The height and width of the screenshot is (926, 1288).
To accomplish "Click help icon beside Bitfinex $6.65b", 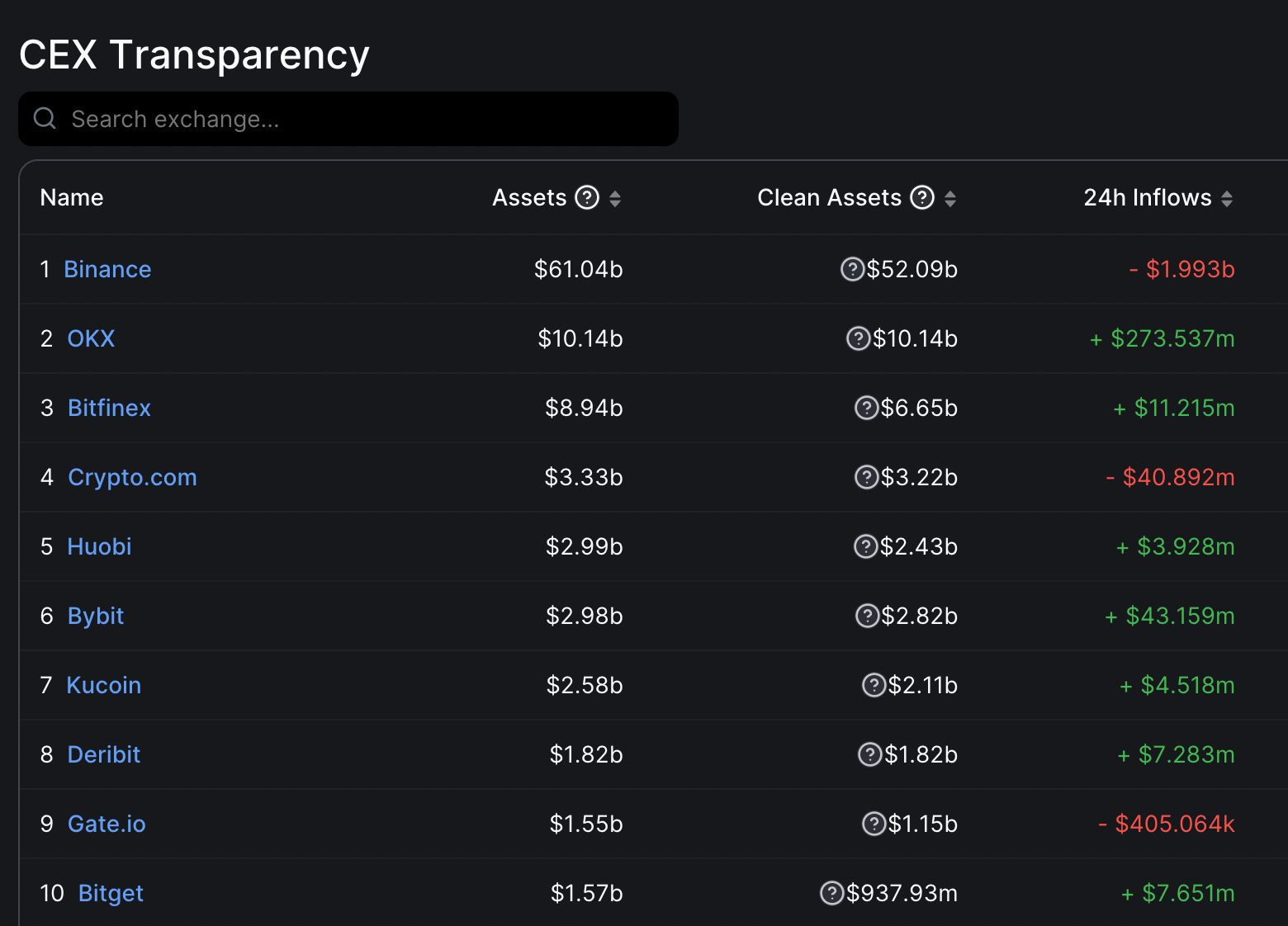I will pyautogui.click(x=866, y=408).
